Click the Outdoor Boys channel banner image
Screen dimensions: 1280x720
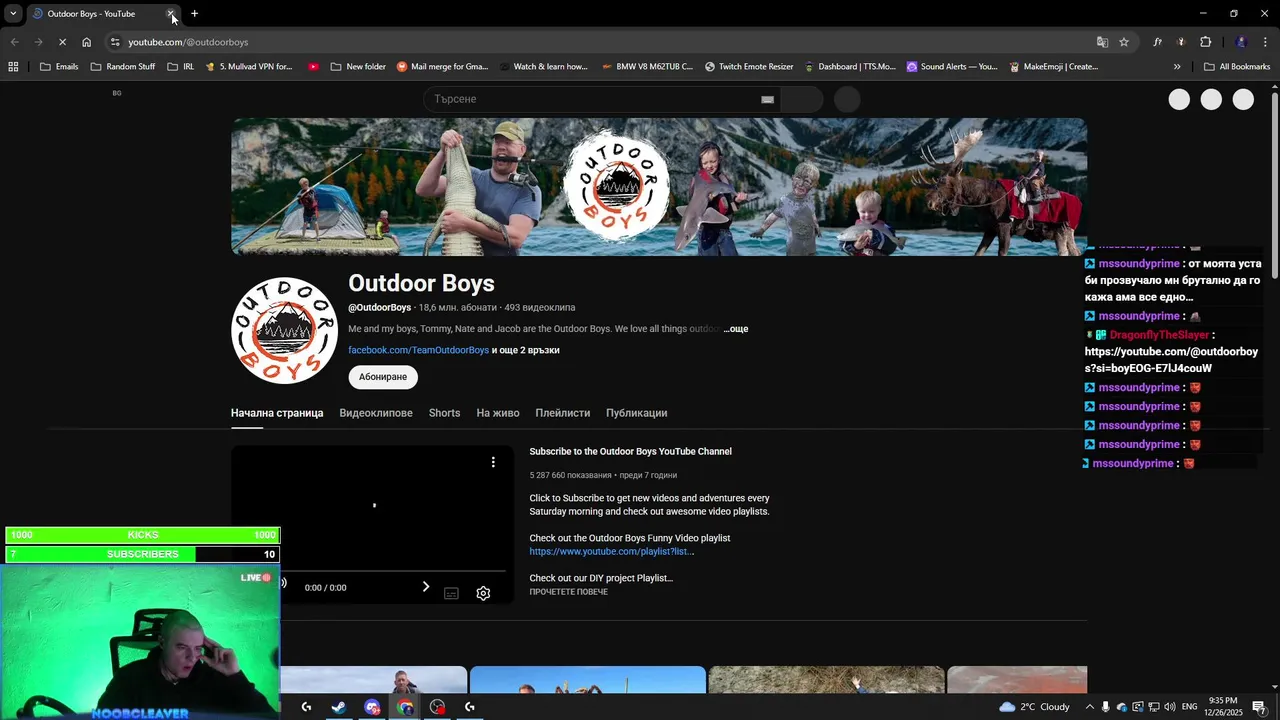[x=659, y=187]
